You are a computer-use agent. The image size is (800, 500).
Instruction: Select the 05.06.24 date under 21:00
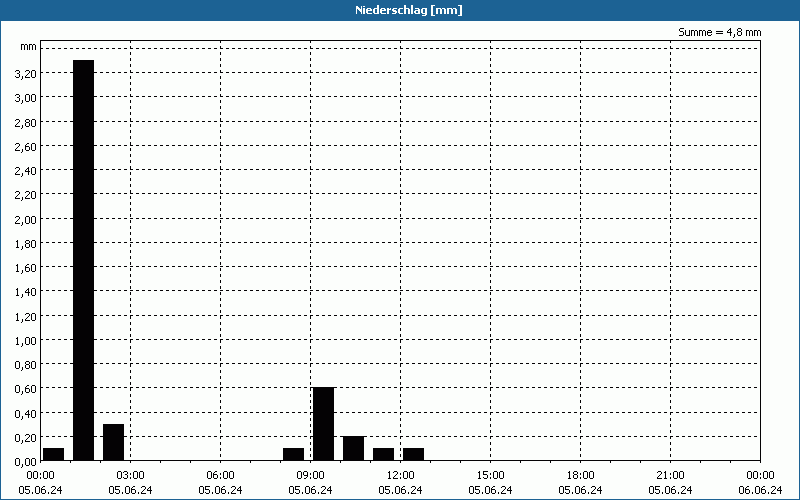pos(670,490)
